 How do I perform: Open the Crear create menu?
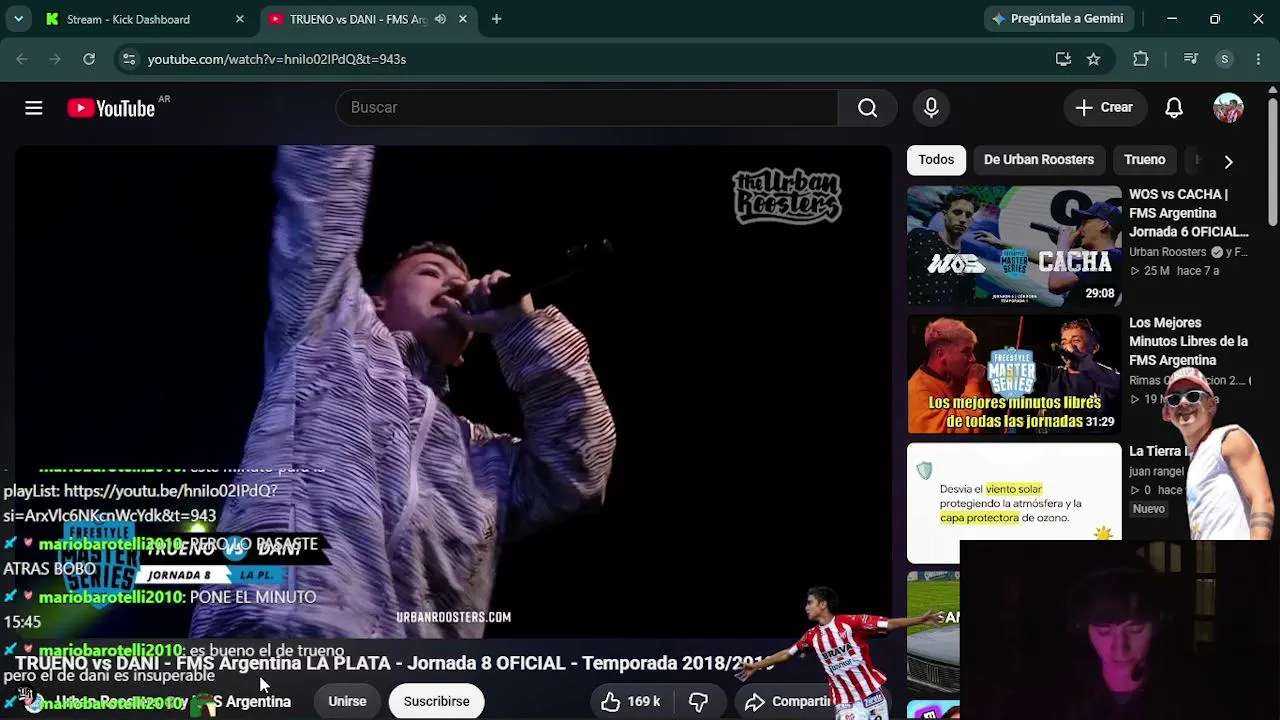click(1104, 108)
